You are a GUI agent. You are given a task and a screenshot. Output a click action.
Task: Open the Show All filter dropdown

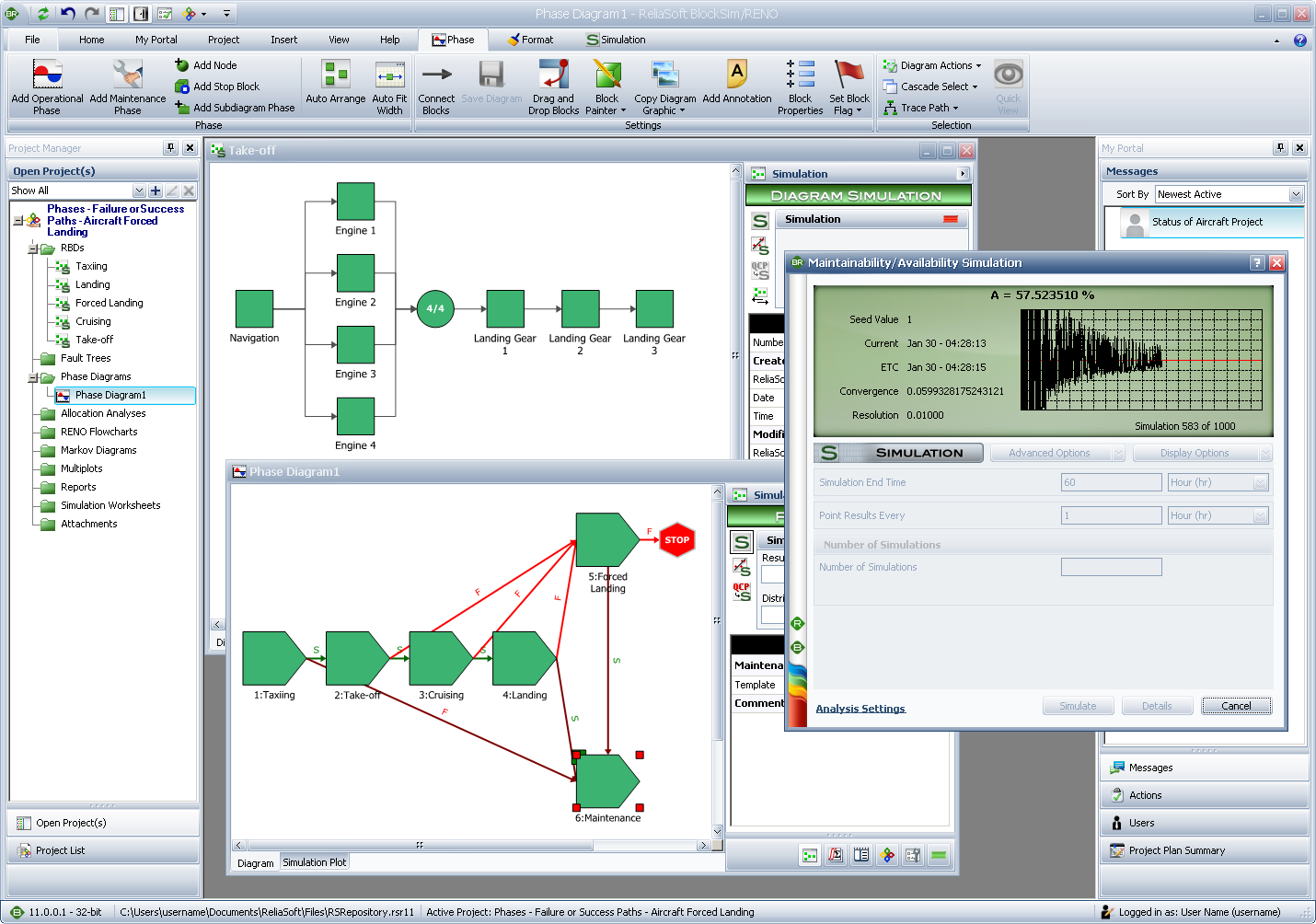139,191
